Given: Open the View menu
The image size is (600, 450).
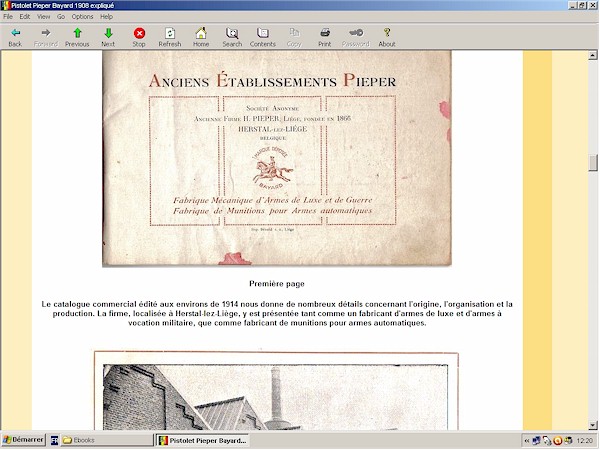Looking at the screenshot, I should point(43,17).
